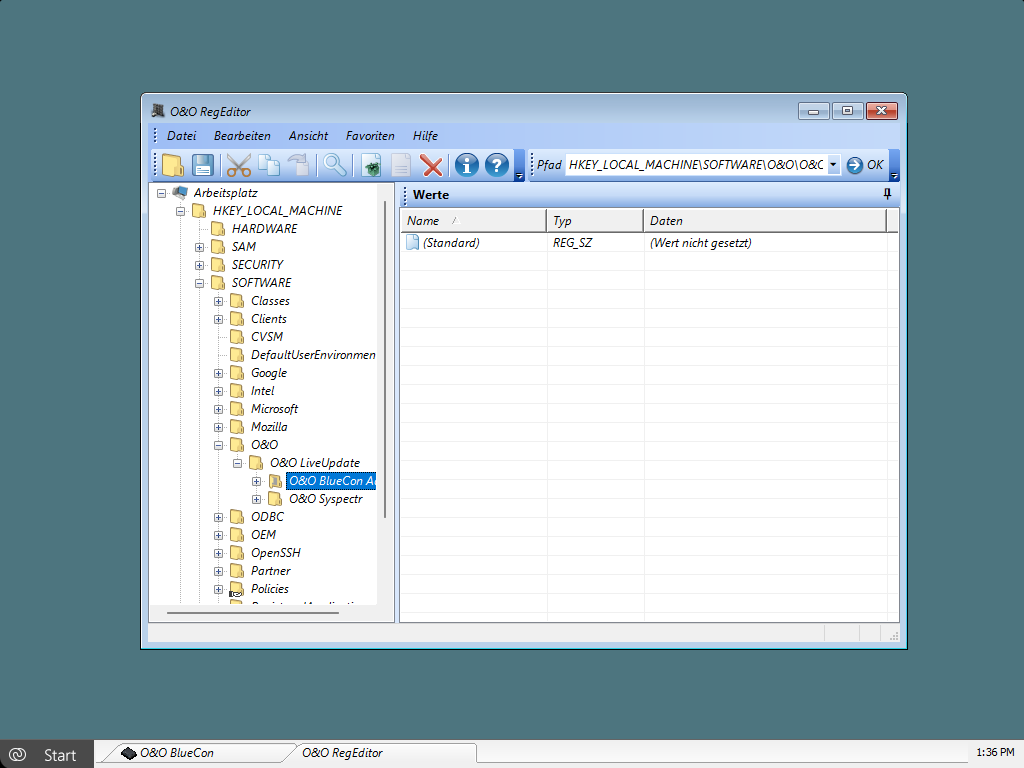Expand the Microsoft registry key
This screenshot has width=1024, height=768.
pos(219,409)
